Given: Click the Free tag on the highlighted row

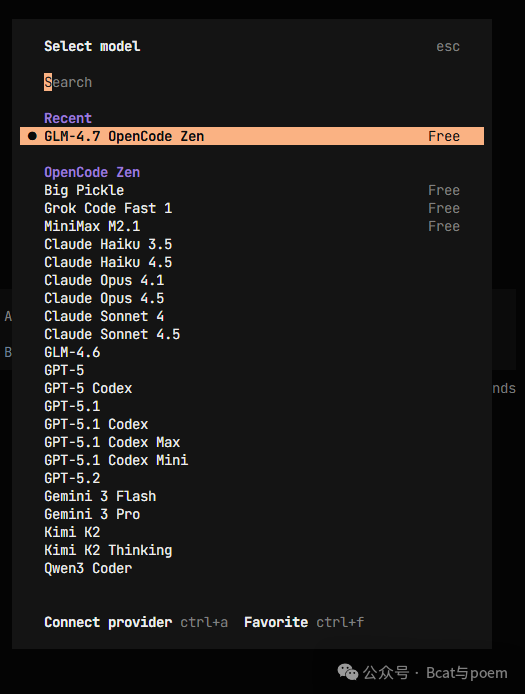Looking at the screenshot, I should pos(444,136).
